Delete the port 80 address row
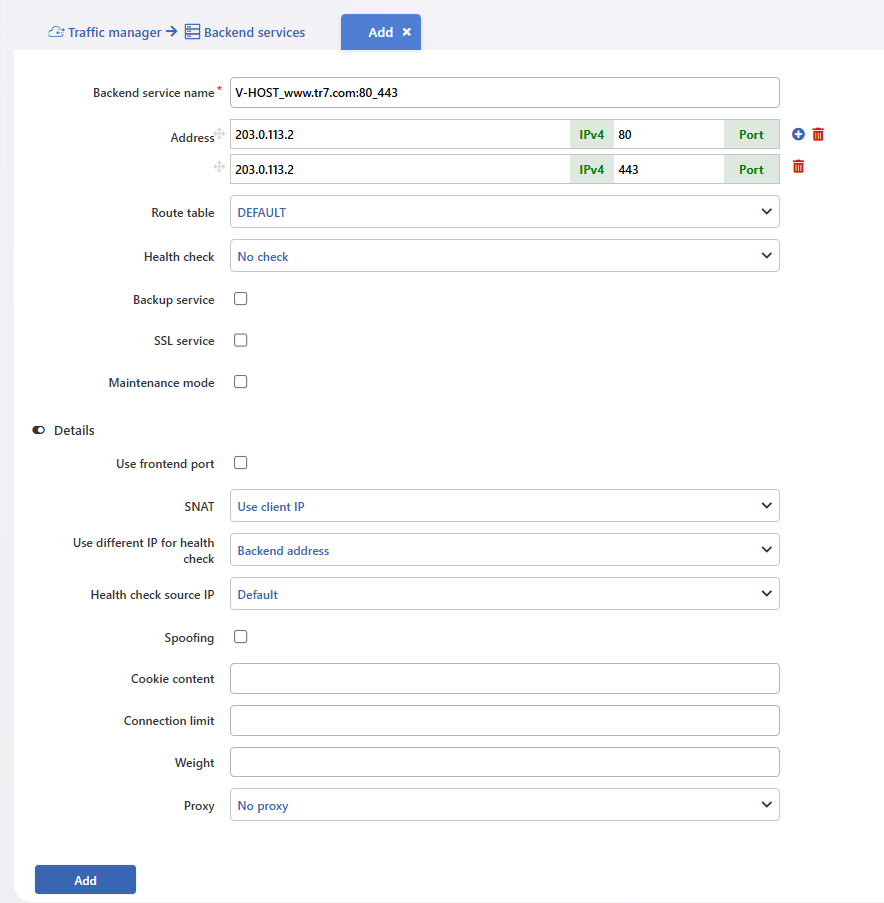Viewport: 884px width, 903px height. click(818, 134)
